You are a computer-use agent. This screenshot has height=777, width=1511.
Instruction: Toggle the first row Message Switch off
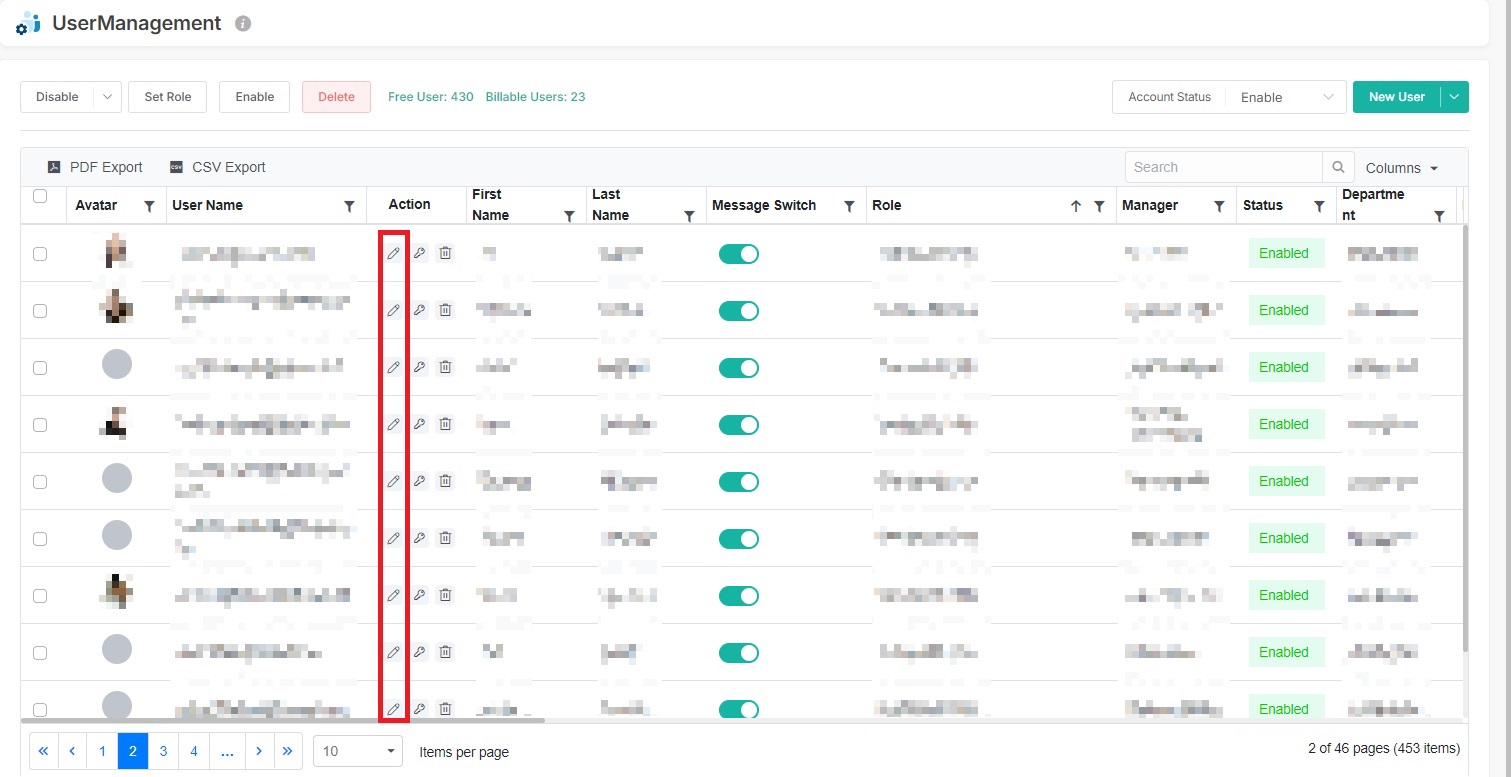point(739,254)
